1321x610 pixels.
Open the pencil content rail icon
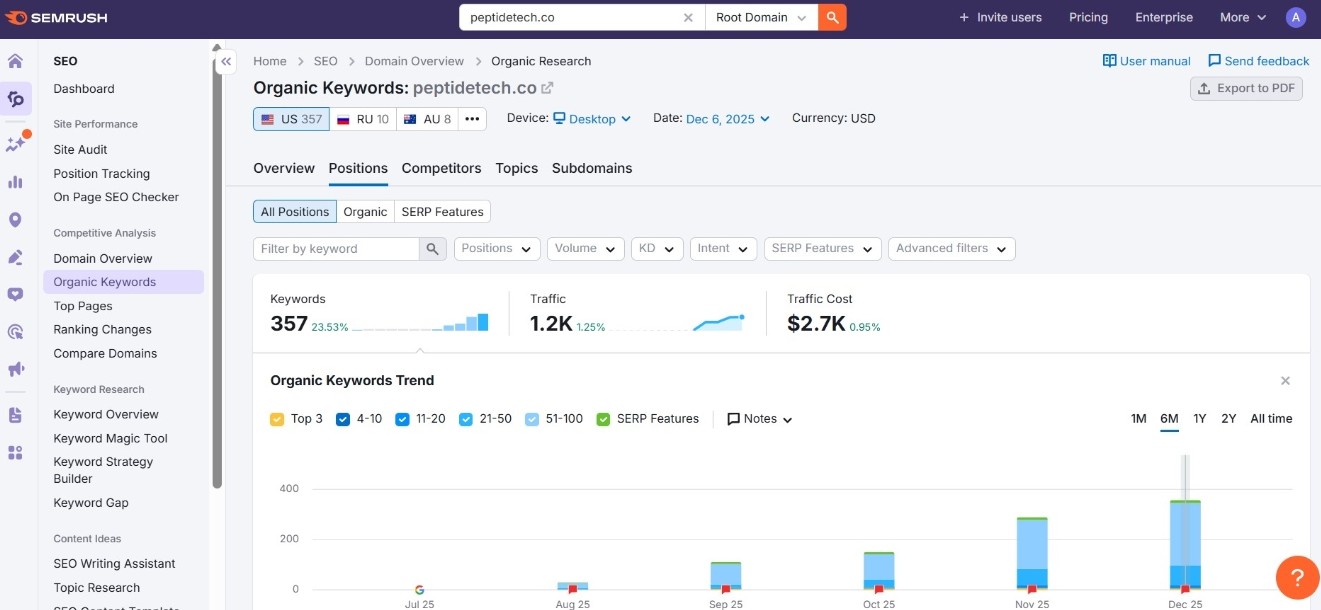15,257
